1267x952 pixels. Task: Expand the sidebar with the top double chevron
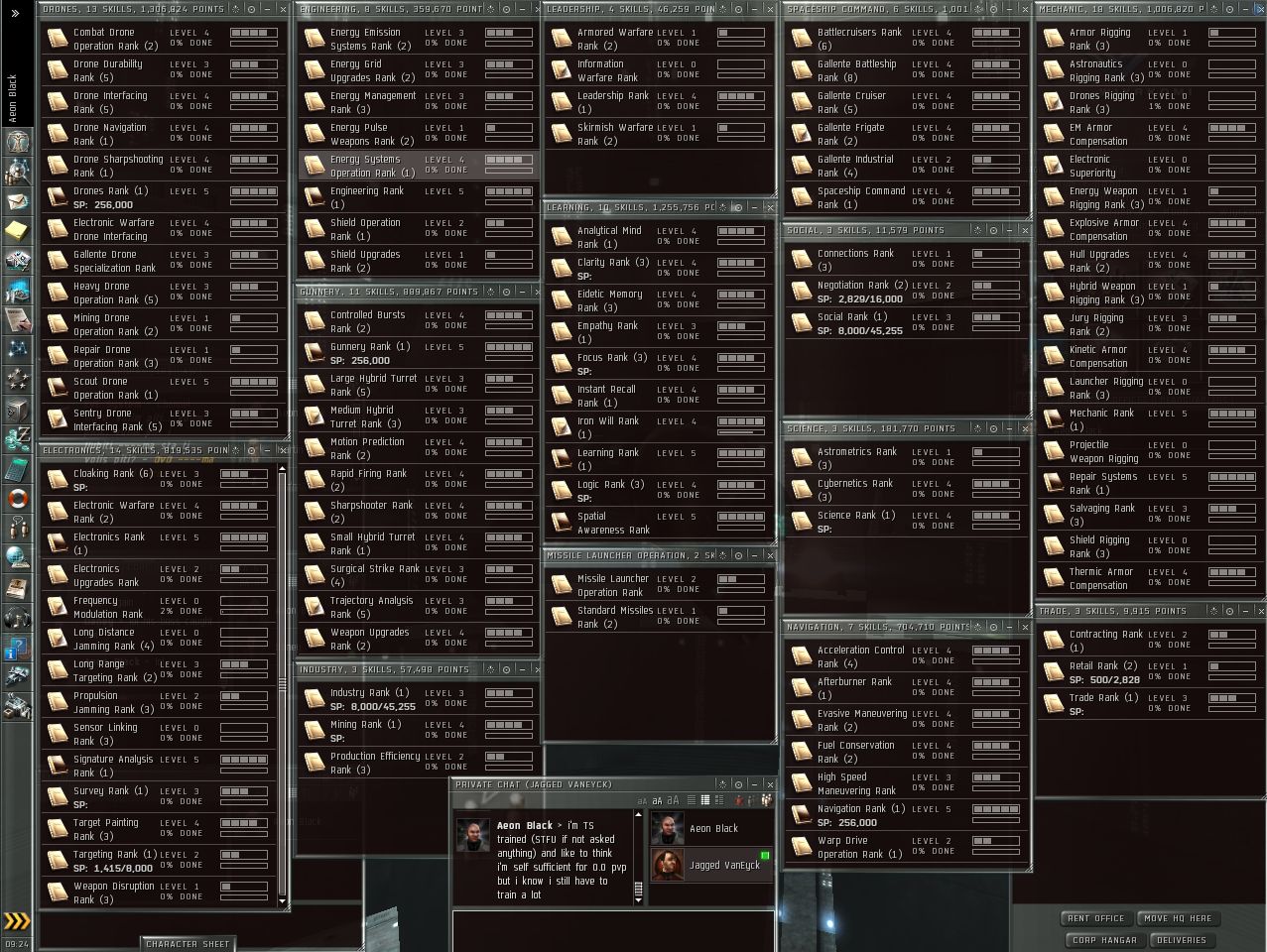pos(14,13)
